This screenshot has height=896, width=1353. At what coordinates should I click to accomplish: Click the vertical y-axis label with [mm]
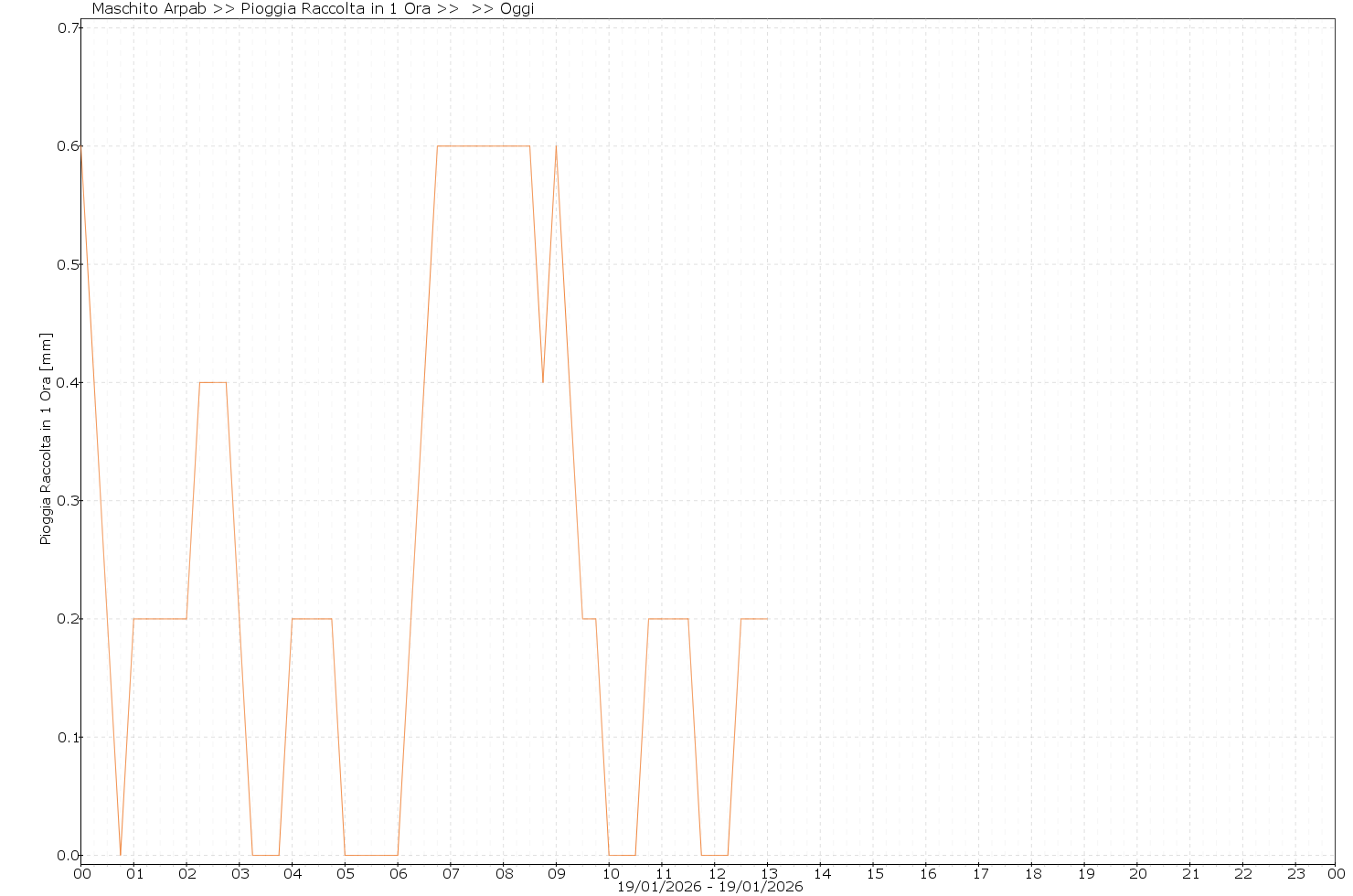point(46,439)
